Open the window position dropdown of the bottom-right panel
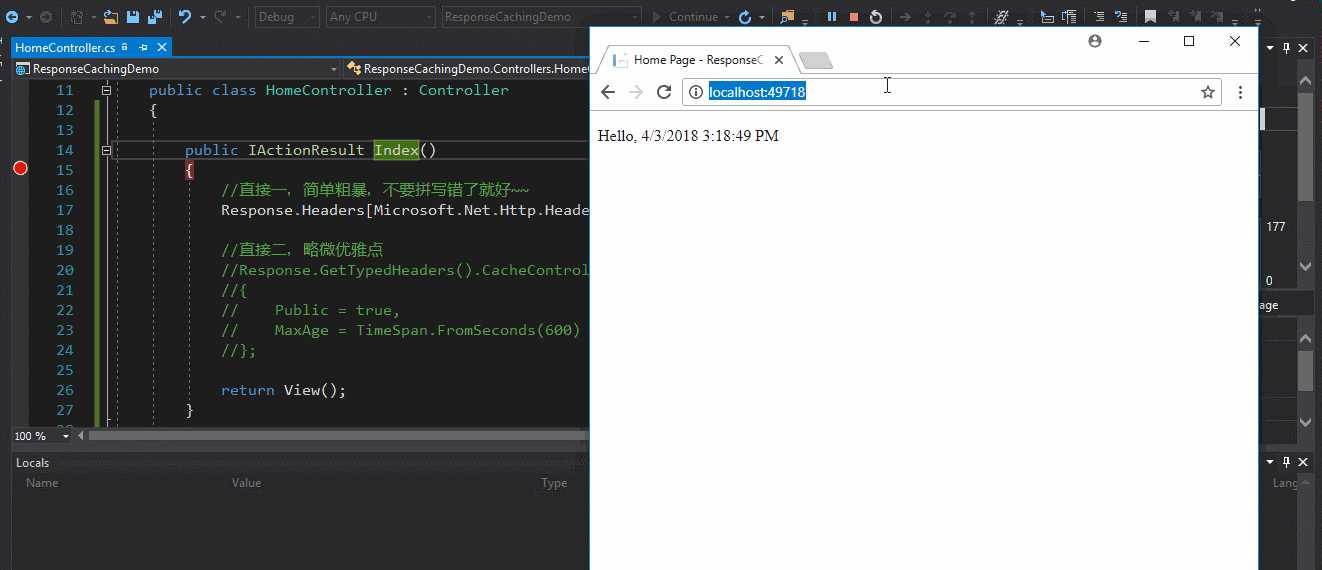Image resolution: width=1322 pixels, height=570 pixels. pos(1270,461)
